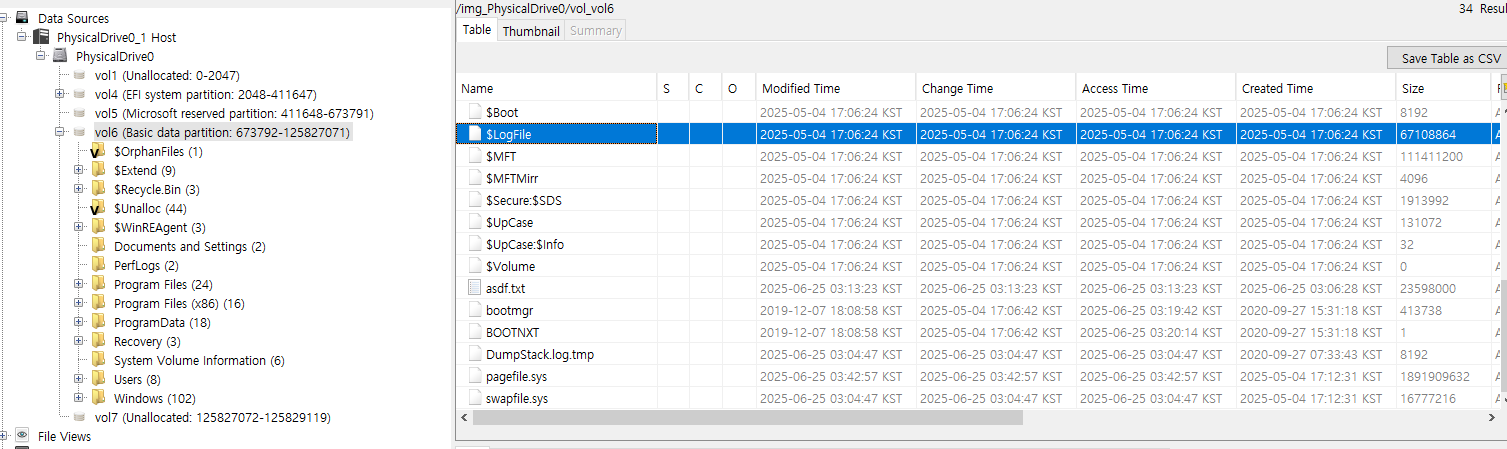Image resolution: width=1507 pixels, height=449 pixels.
Task: Click the Documents and Settings folder icon
Action: (98, 246)
